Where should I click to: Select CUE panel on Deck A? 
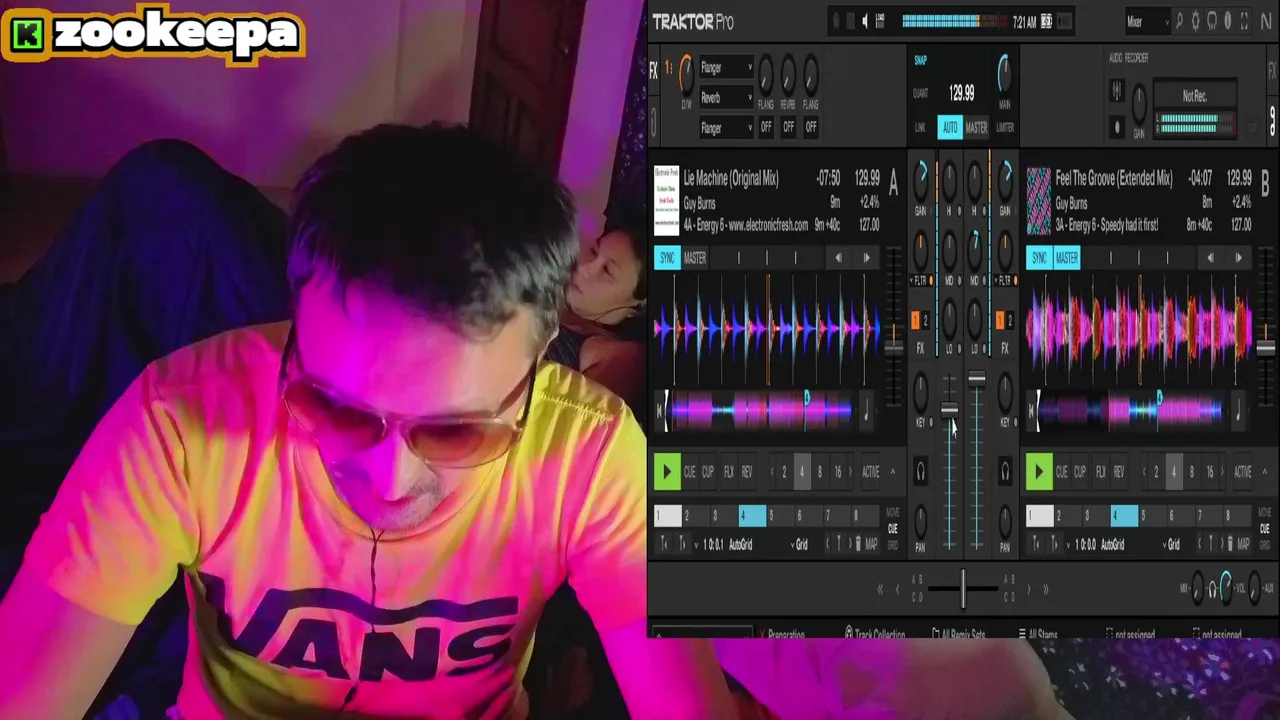pos(893,529)
